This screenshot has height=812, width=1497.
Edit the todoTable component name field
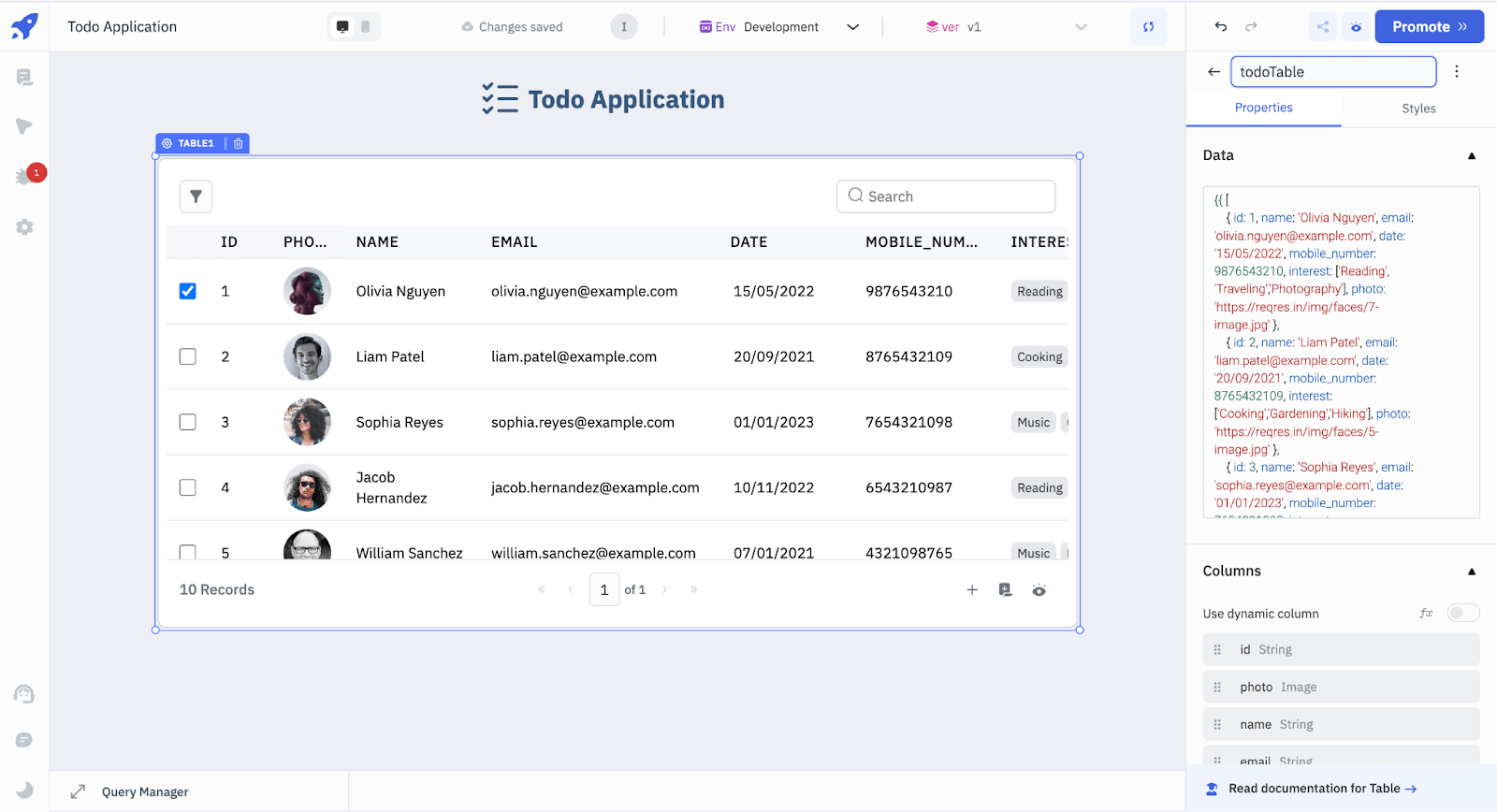pos(1333,72)
